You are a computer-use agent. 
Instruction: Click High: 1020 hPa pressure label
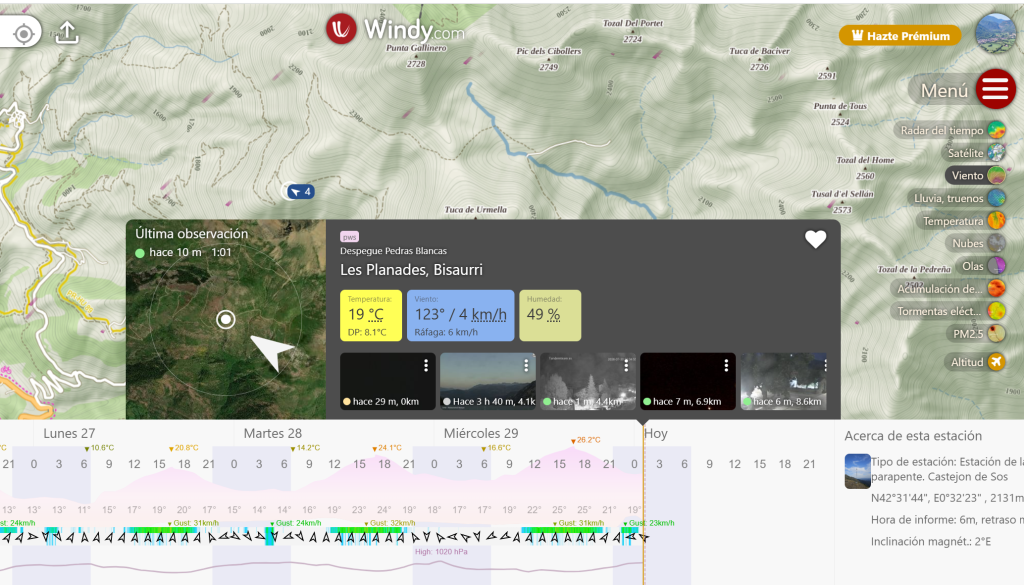click(441, 552)
